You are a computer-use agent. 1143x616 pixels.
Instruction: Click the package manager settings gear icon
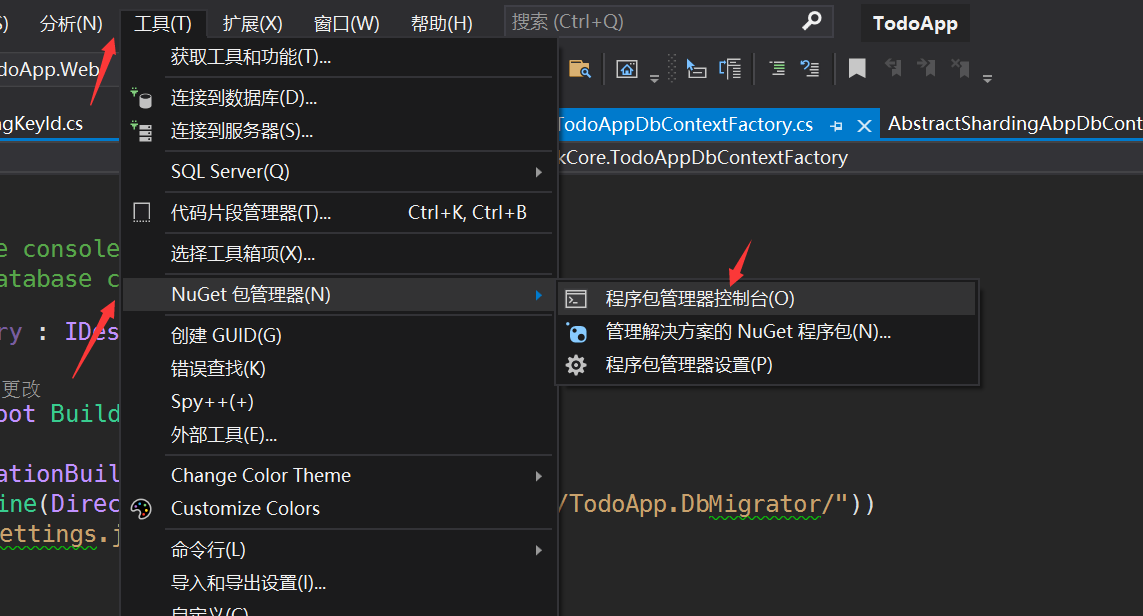coord(576,365)
